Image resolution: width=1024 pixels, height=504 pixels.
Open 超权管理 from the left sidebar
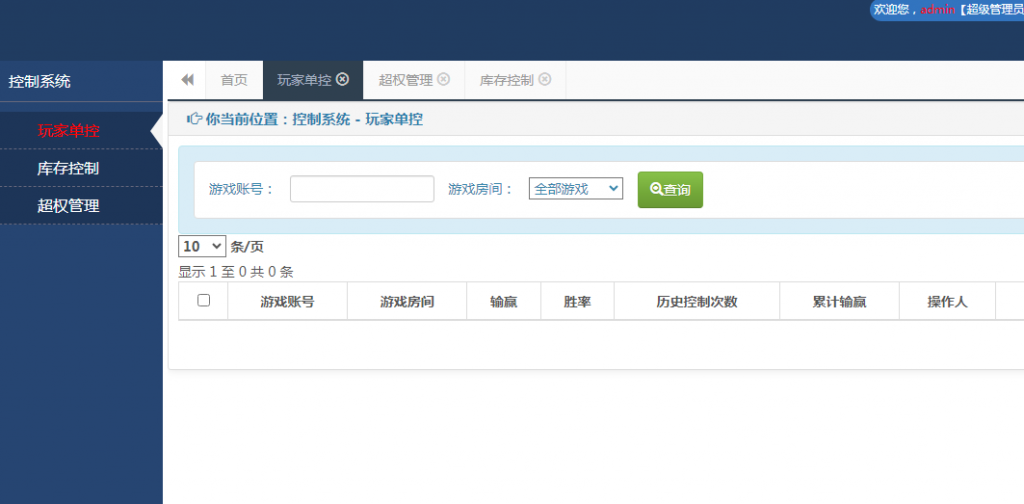click(68, 206)
